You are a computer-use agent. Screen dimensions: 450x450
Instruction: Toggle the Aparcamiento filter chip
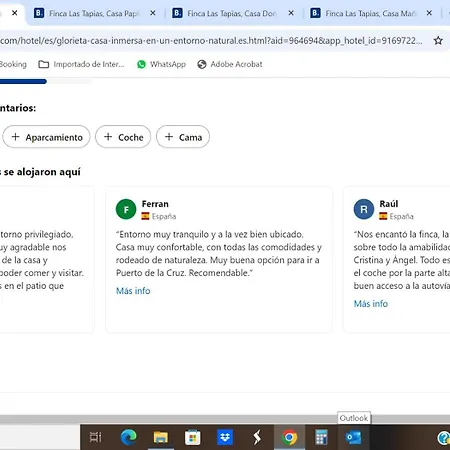click(x=46, y=137)
